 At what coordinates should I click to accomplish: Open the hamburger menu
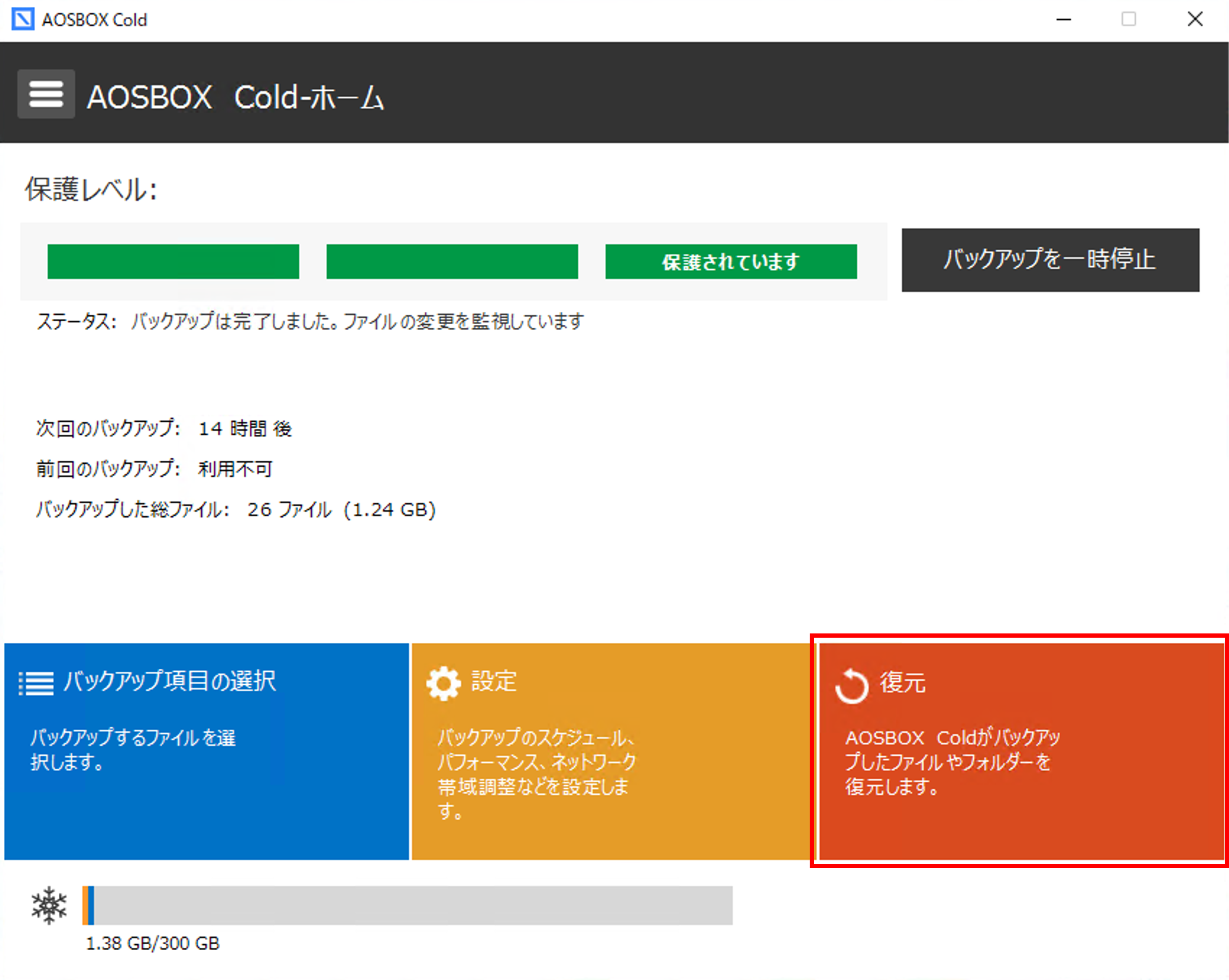[46, 94]
